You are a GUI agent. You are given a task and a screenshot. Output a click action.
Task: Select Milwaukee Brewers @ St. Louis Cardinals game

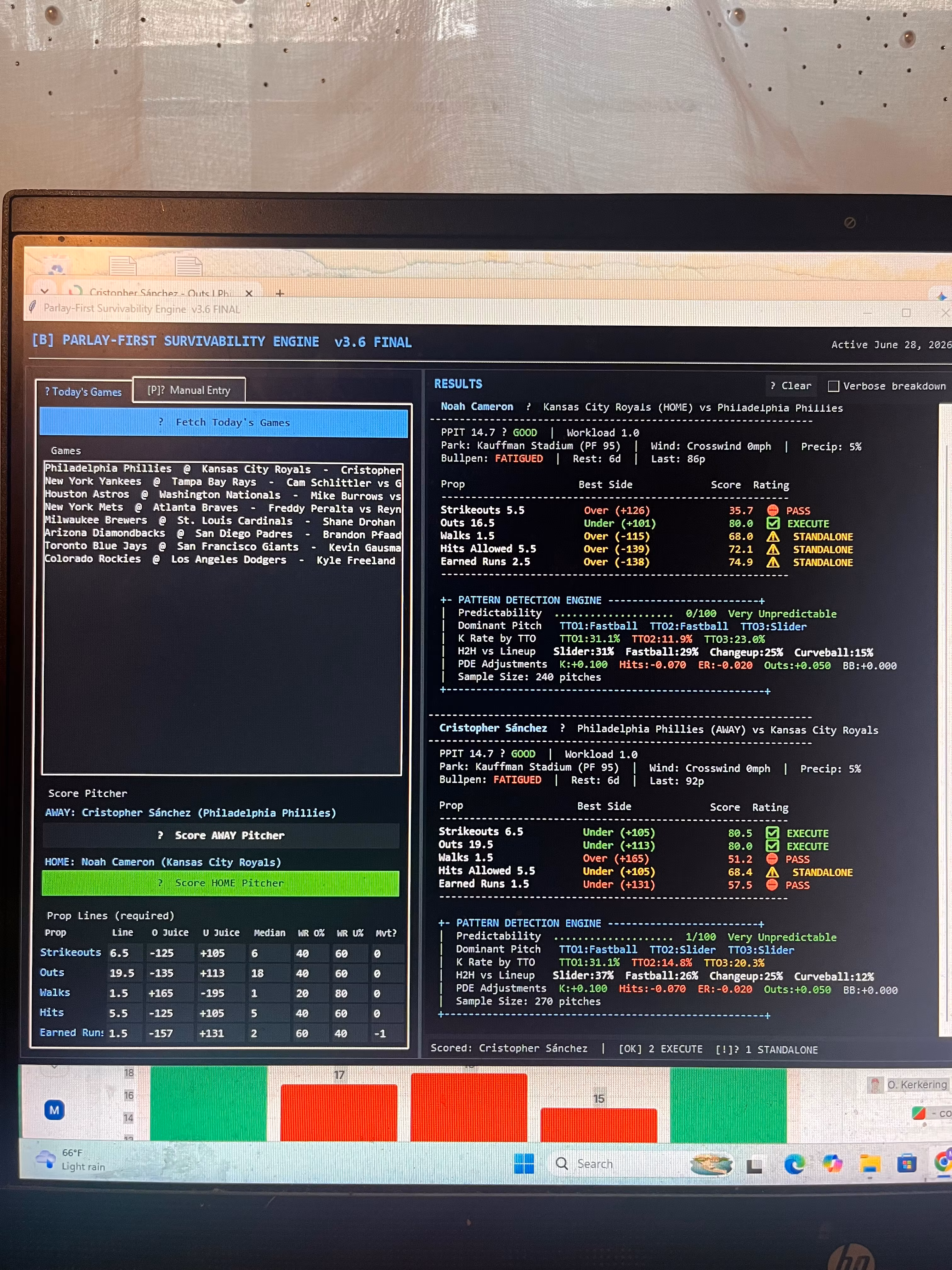tap(223, 521)
